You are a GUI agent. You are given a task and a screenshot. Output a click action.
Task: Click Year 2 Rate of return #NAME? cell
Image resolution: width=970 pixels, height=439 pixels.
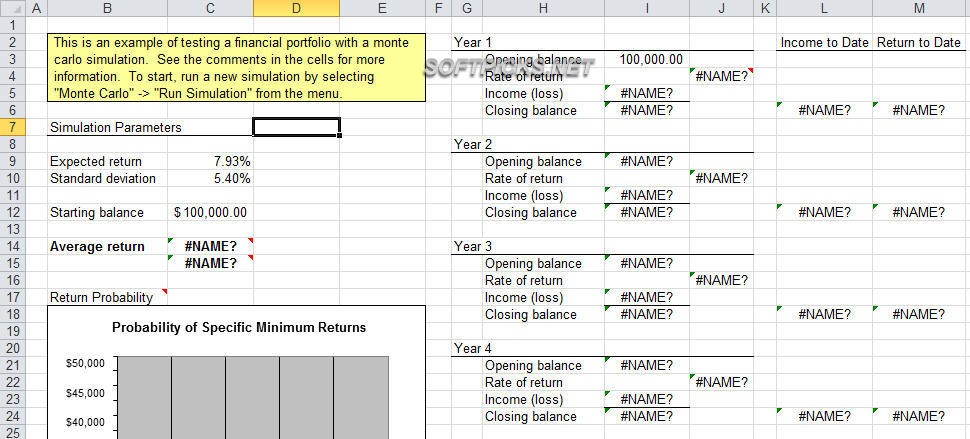(721, 179)
